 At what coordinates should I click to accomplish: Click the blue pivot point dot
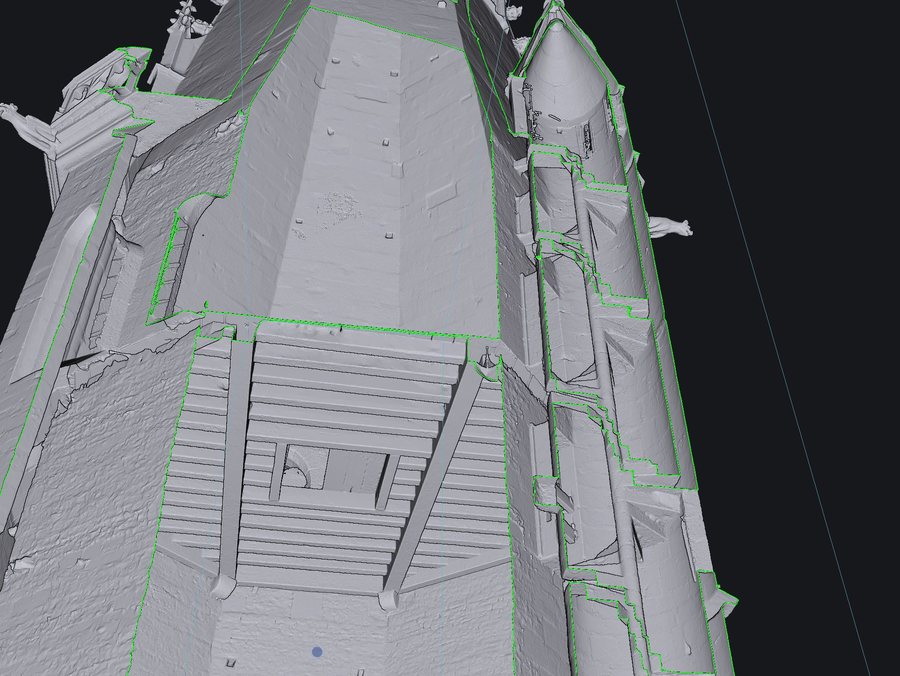tap(317, 652)
